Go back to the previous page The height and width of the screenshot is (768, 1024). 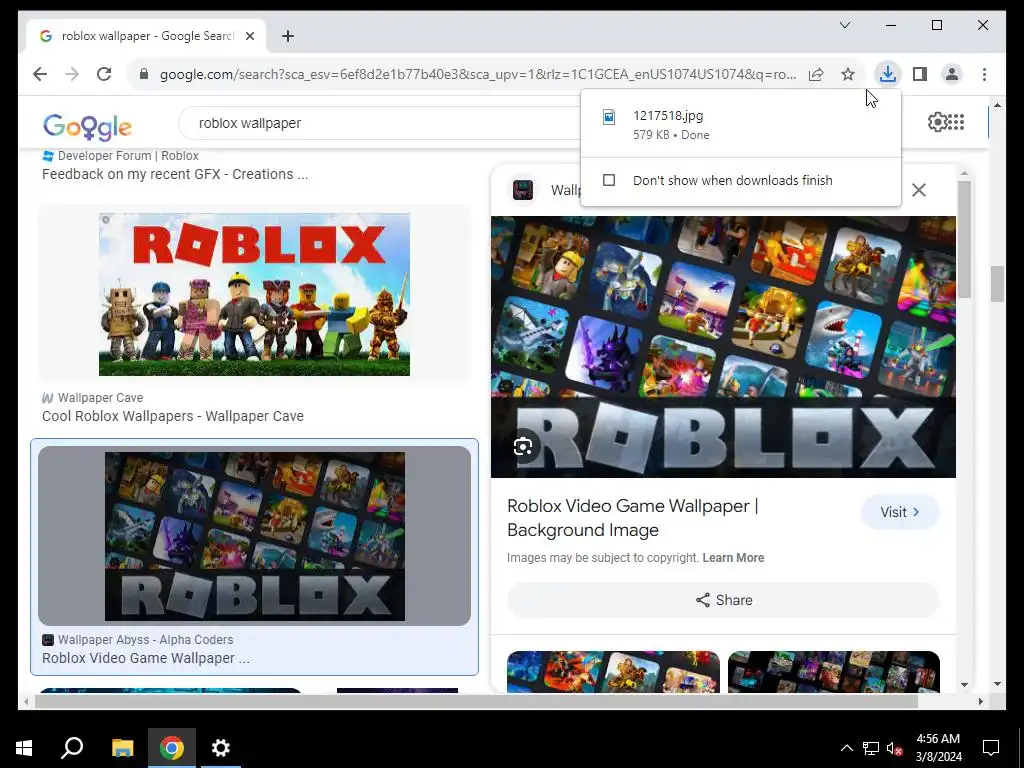coord(40,74)
